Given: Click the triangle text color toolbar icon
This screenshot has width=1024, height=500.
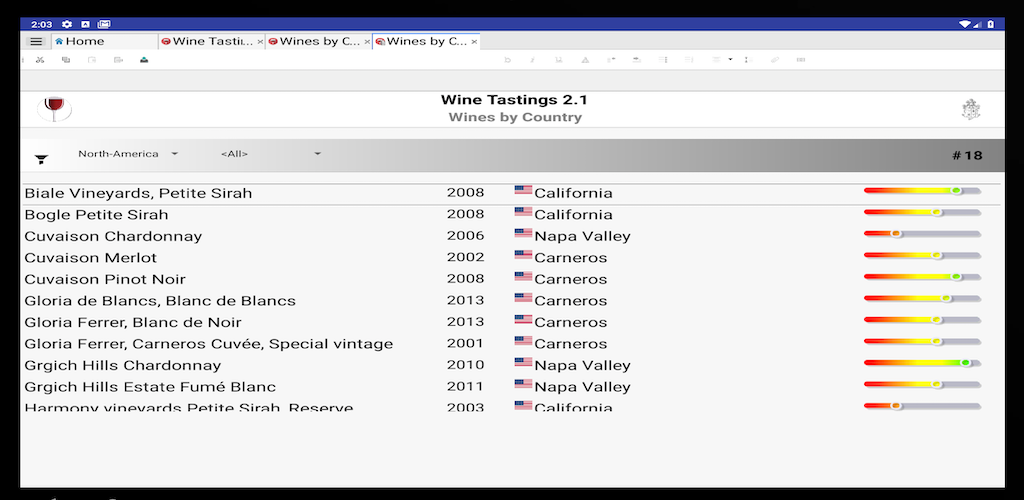Looking at the screenshot, I should coord(585,60).
